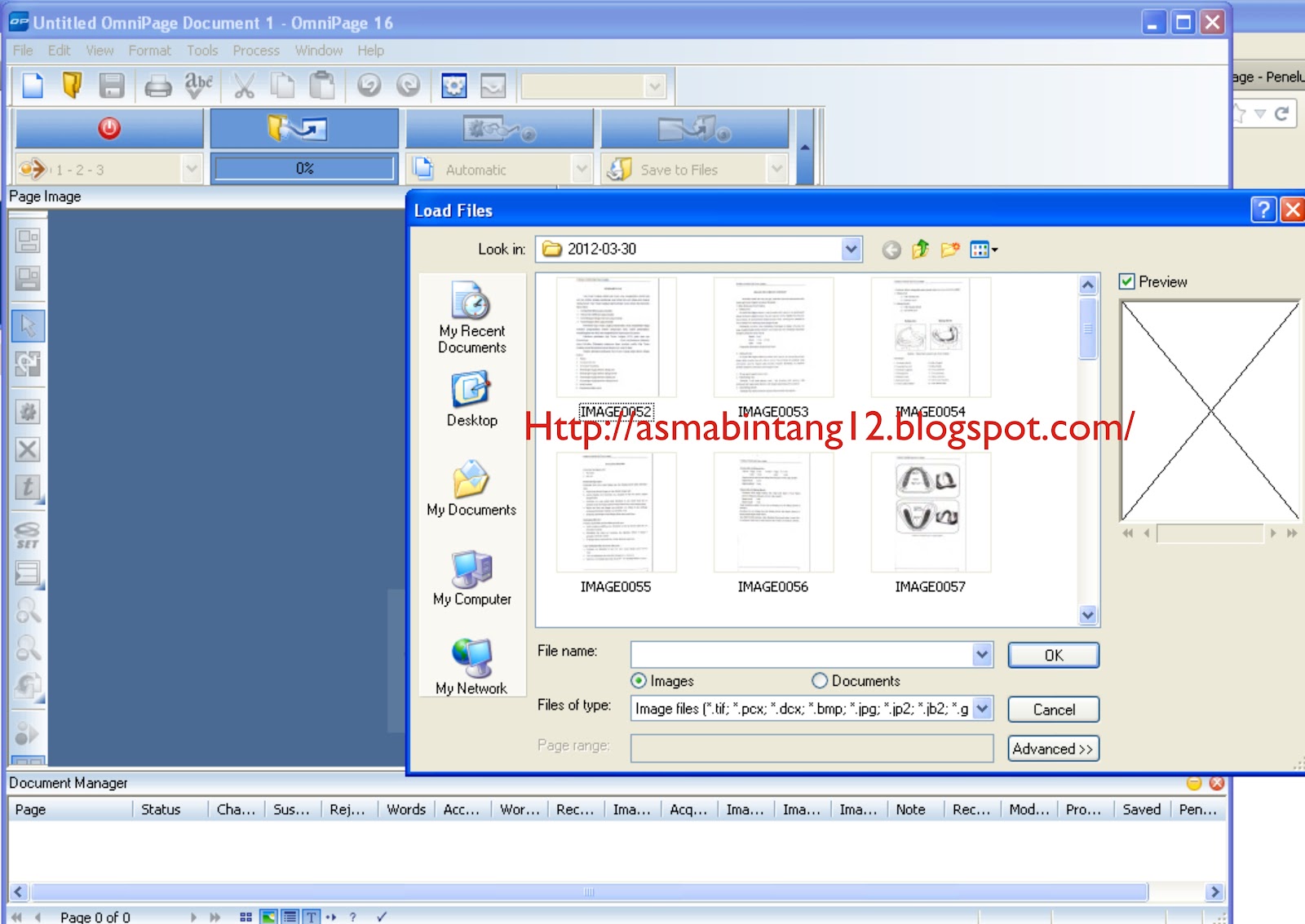This screenshot has height=924, width=1305.
Task: Click the SET tool in Page Image sidebar
Action: (28, 536)
